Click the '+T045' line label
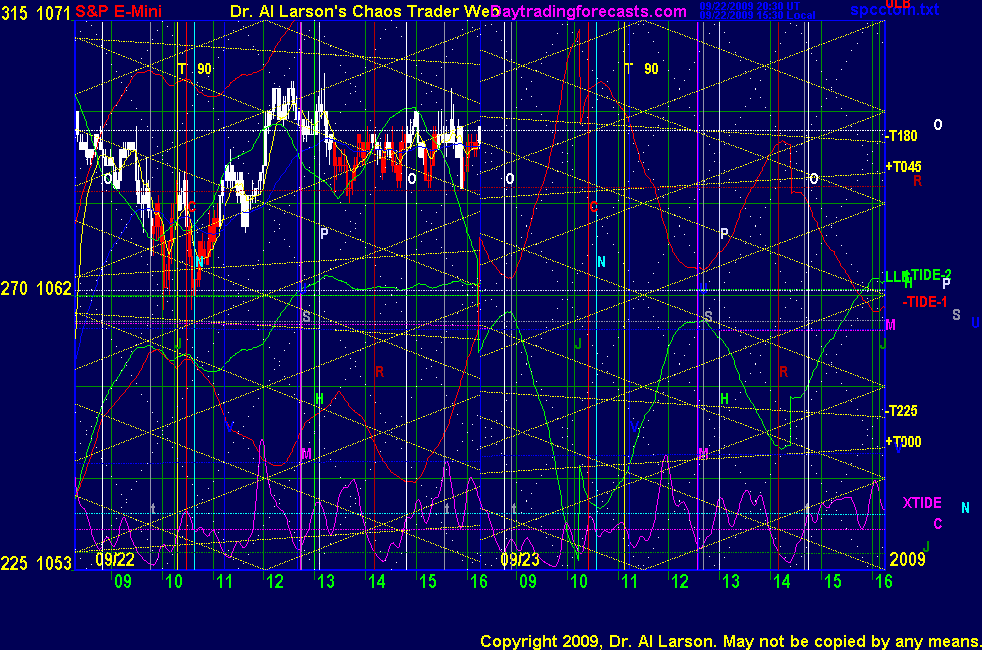 [x=903, y=167]
